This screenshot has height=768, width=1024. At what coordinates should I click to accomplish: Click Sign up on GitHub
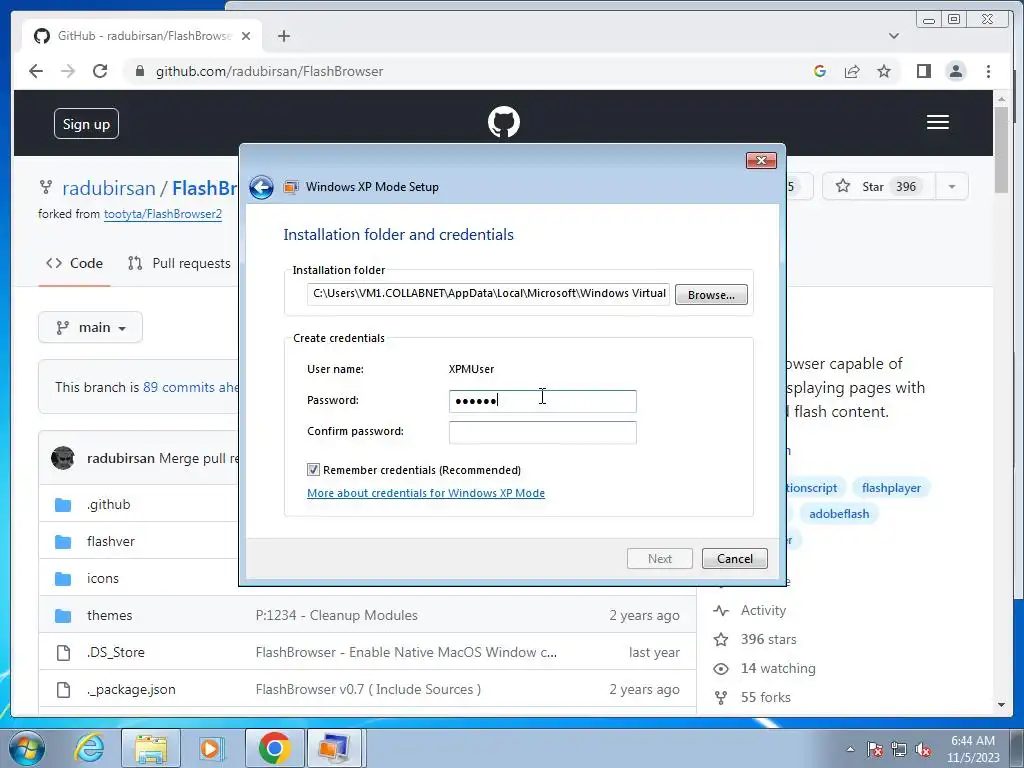(86, 124)
